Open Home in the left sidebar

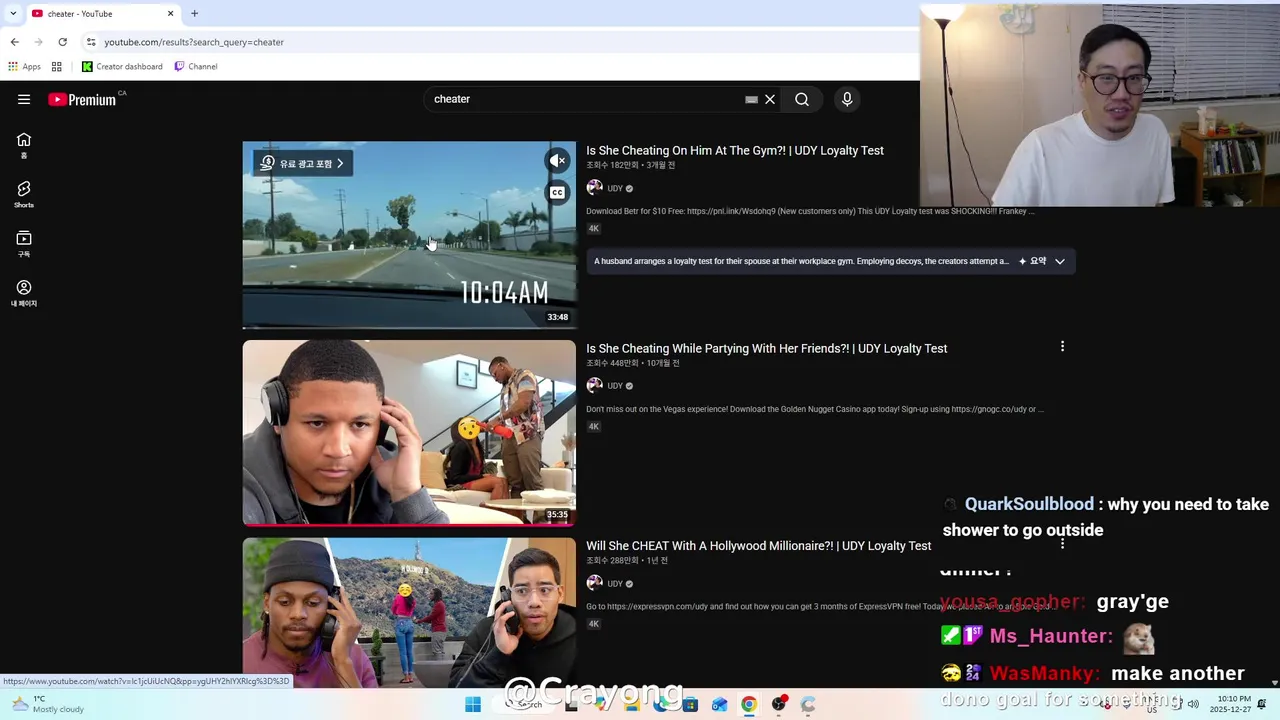(x=24, y=145)
